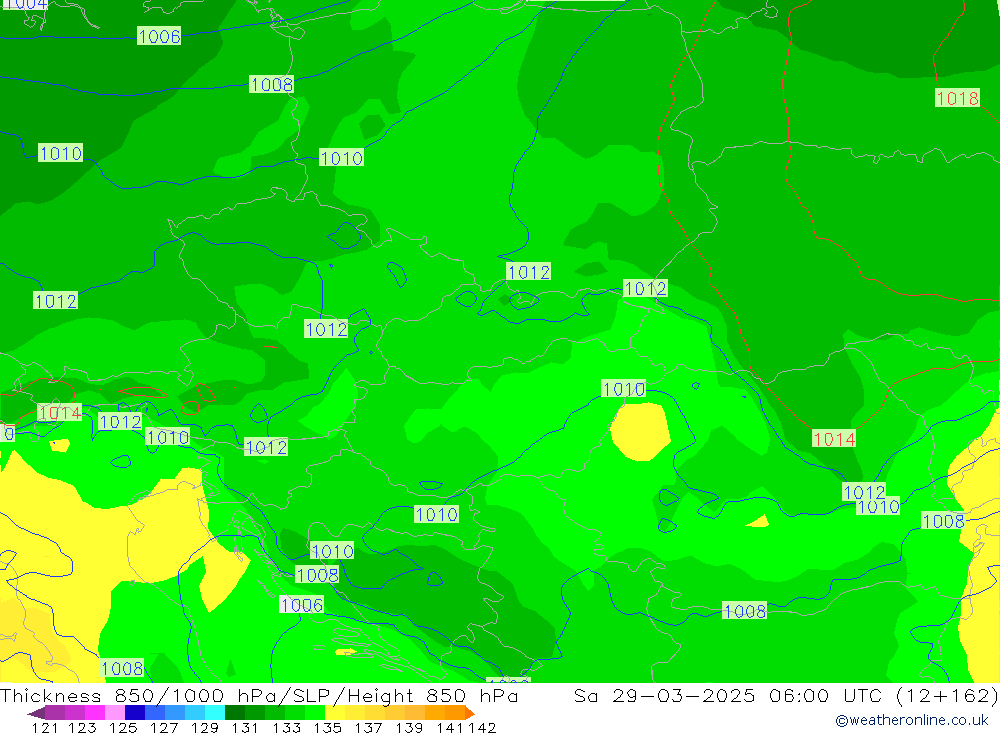The height and width of the screenshot is (733, 1000).
Task: Click the legend value 125
Action: click(x=124, y=727)
